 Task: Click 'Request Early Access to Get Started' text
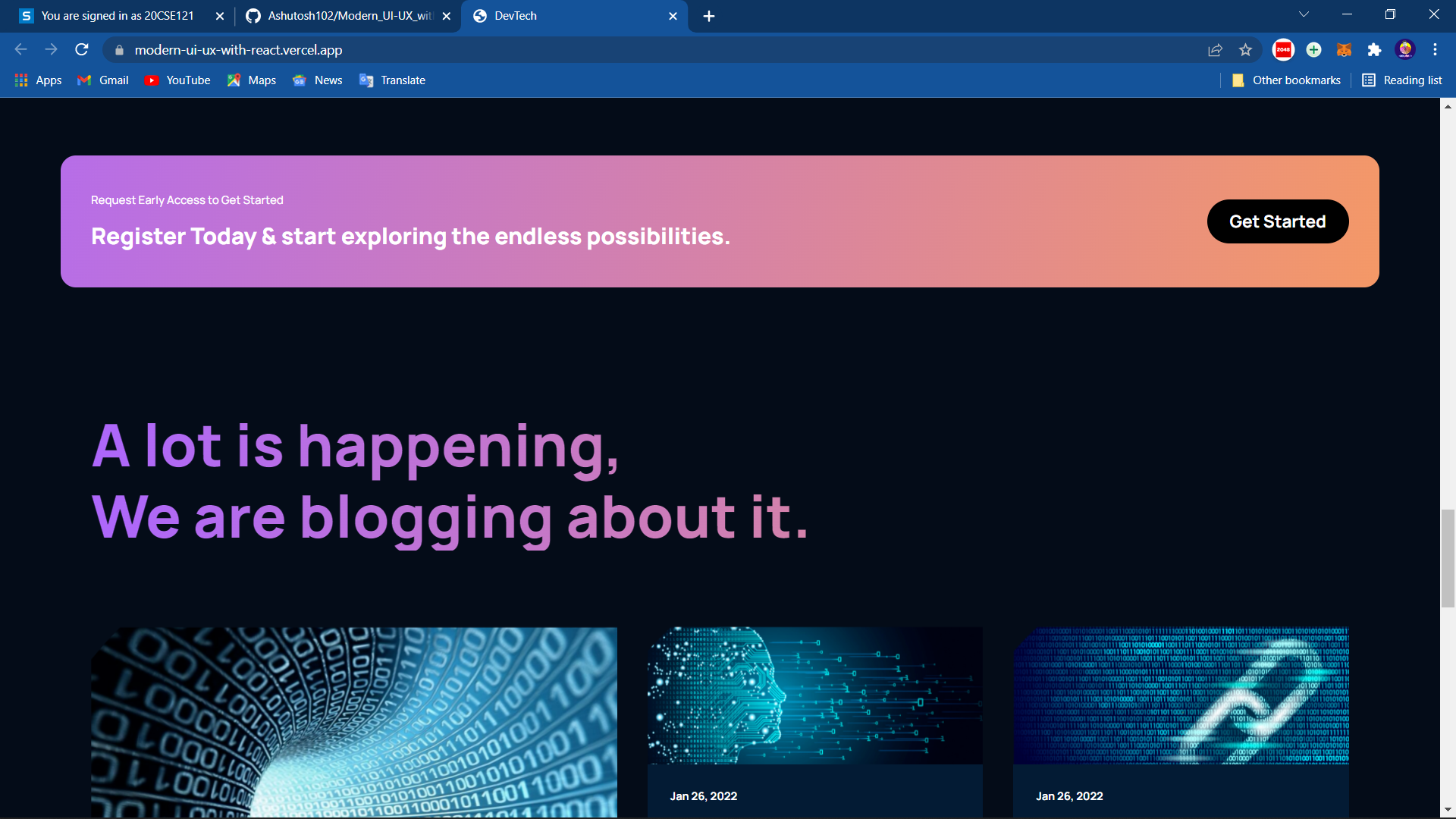tap(187, 200)
